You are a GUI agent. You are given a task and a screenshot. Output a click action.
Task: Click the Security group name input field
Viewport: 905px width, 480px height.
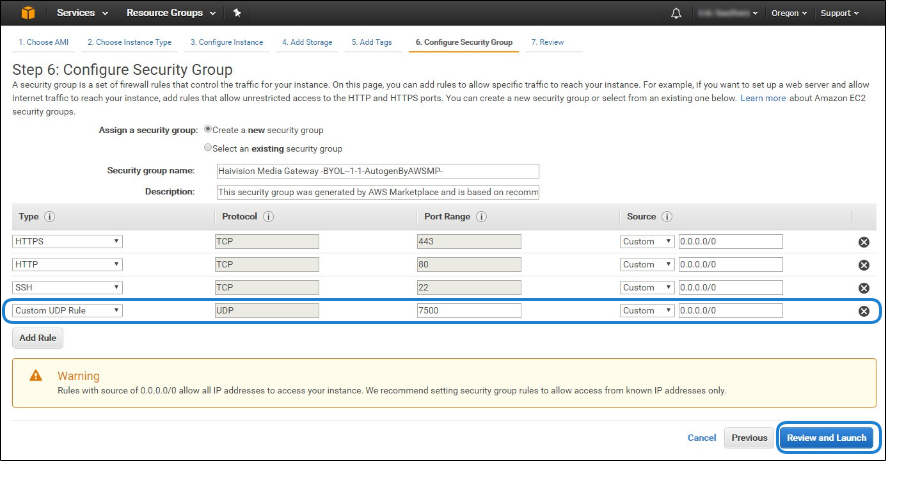pyautogui.click(x=377, y=171)
